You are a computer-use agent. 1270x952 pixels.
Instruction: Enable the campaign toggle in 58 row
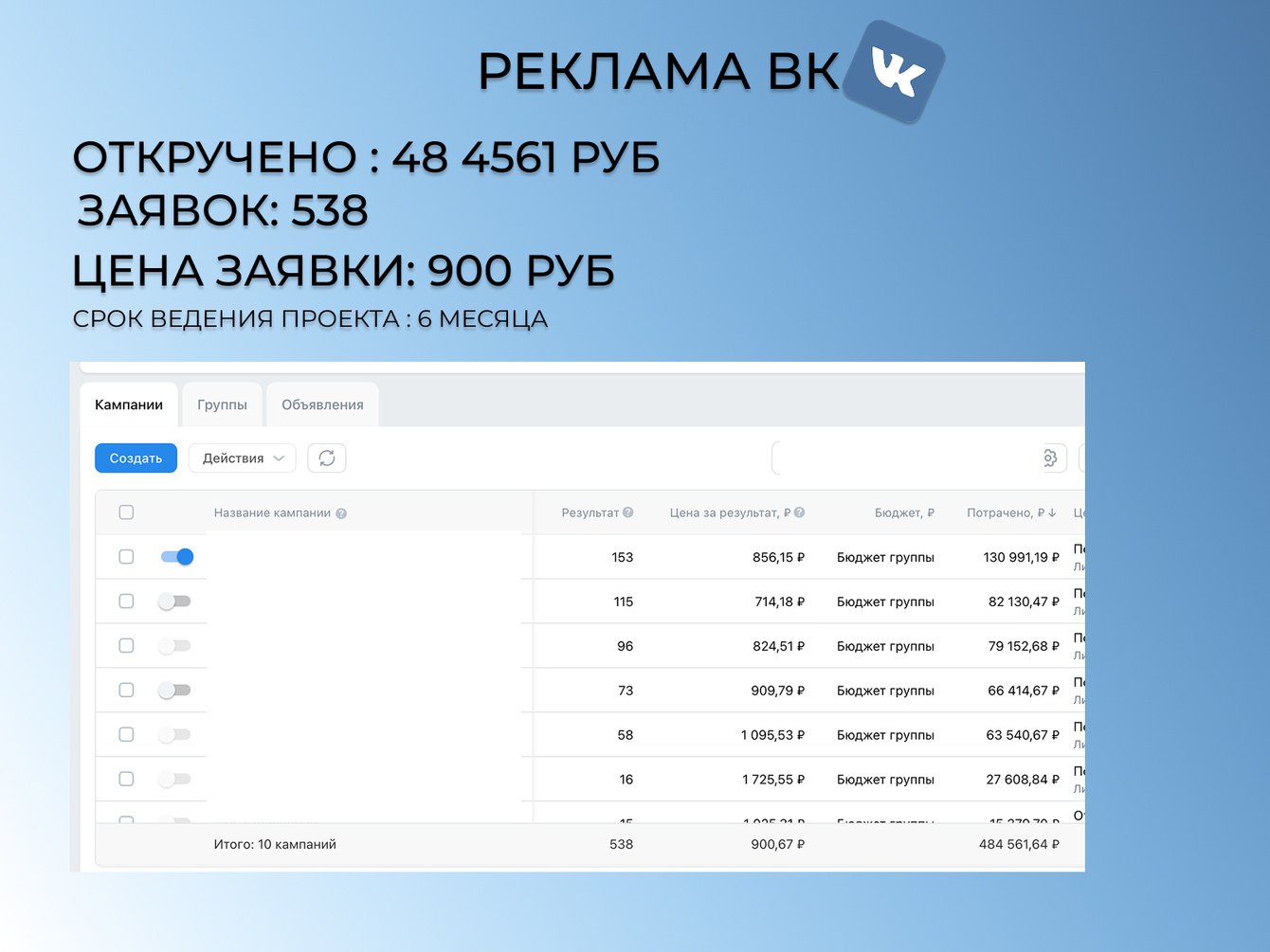[174, 735]
